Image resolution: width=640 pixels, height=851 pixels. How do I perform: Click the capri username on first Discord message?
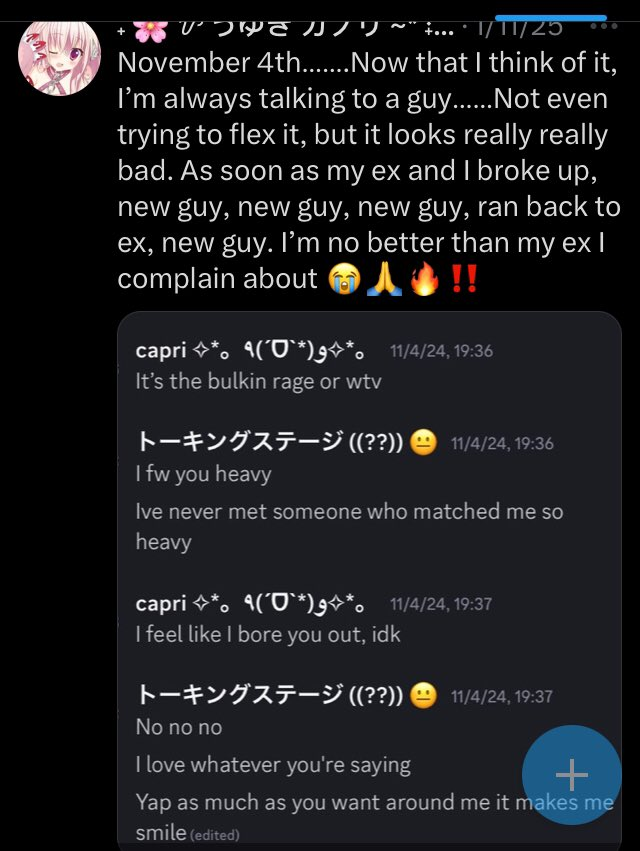point(161,351)
